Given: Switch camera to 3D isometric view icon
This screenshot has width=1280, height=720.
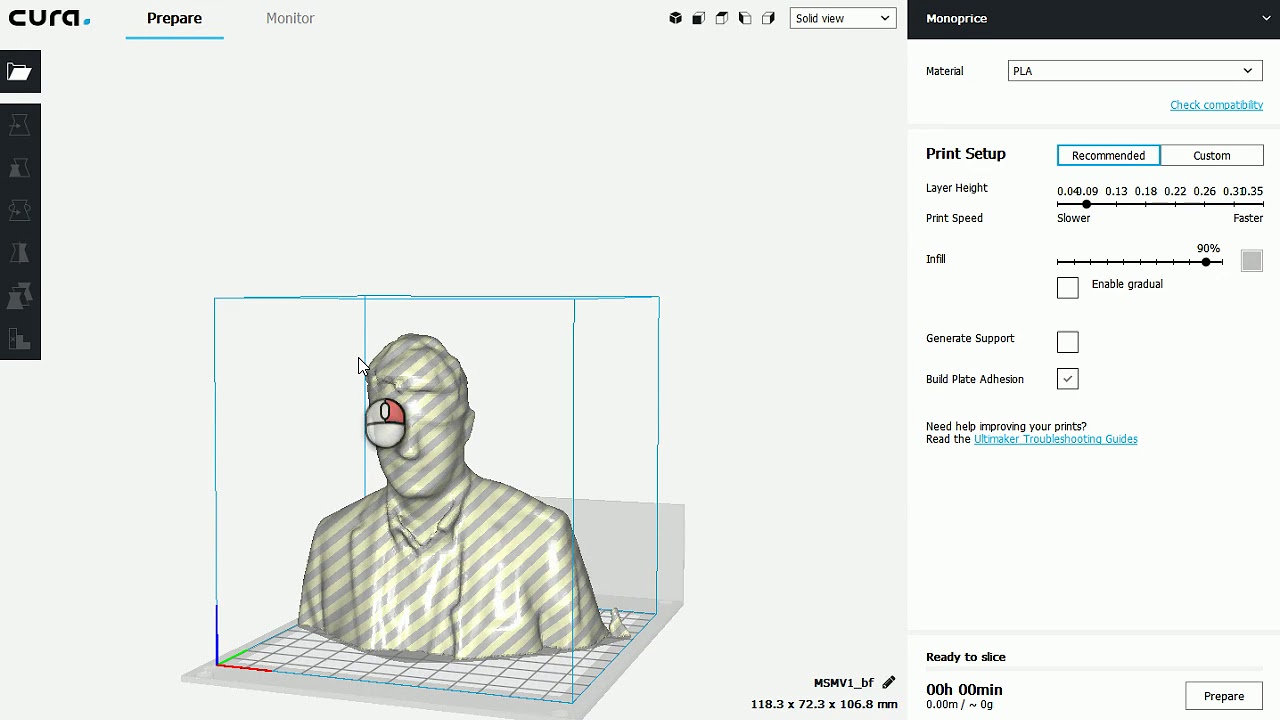Looking at the screenshot, I should click(676, 18).
